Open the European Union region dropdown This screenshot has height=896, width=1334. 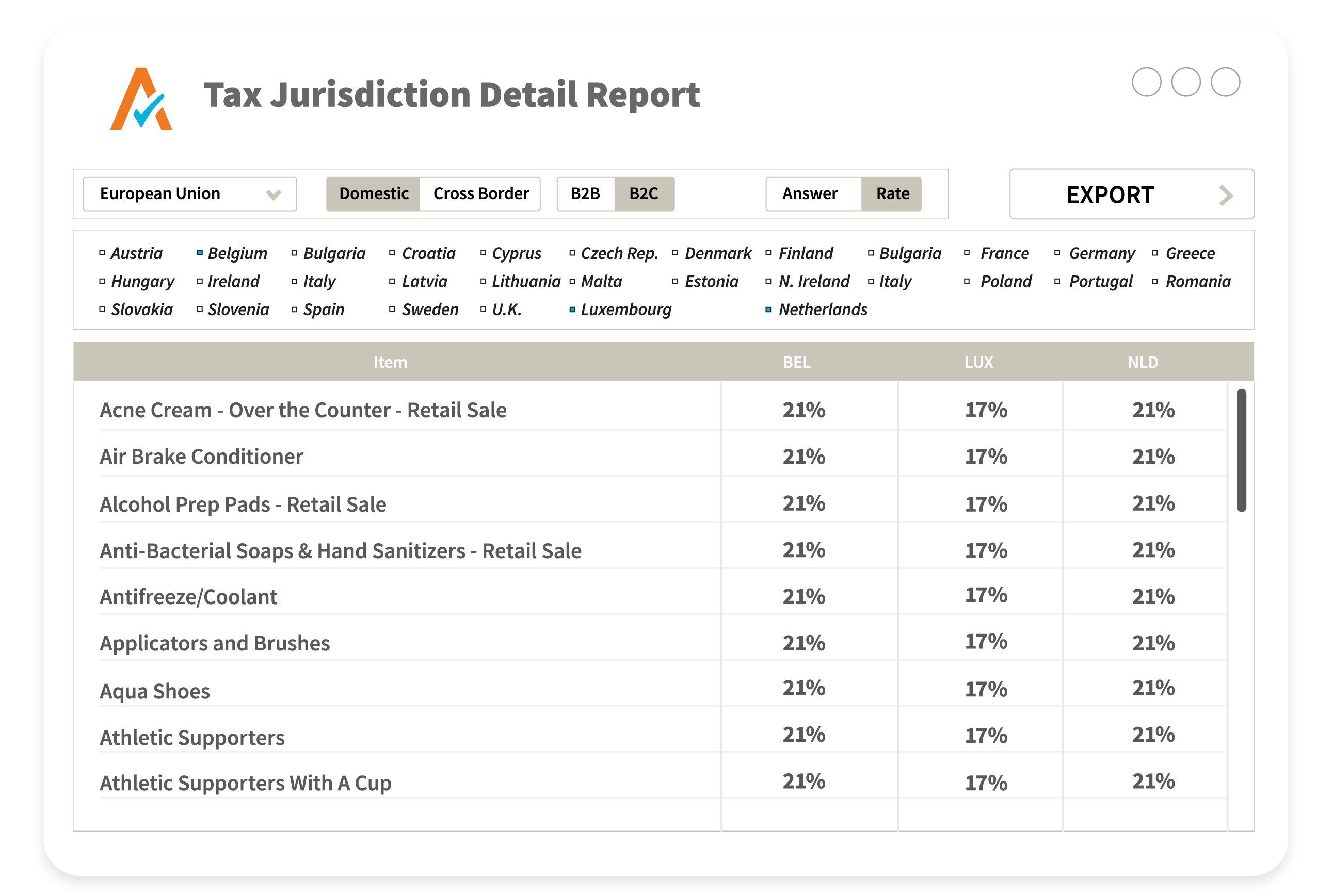190,194
